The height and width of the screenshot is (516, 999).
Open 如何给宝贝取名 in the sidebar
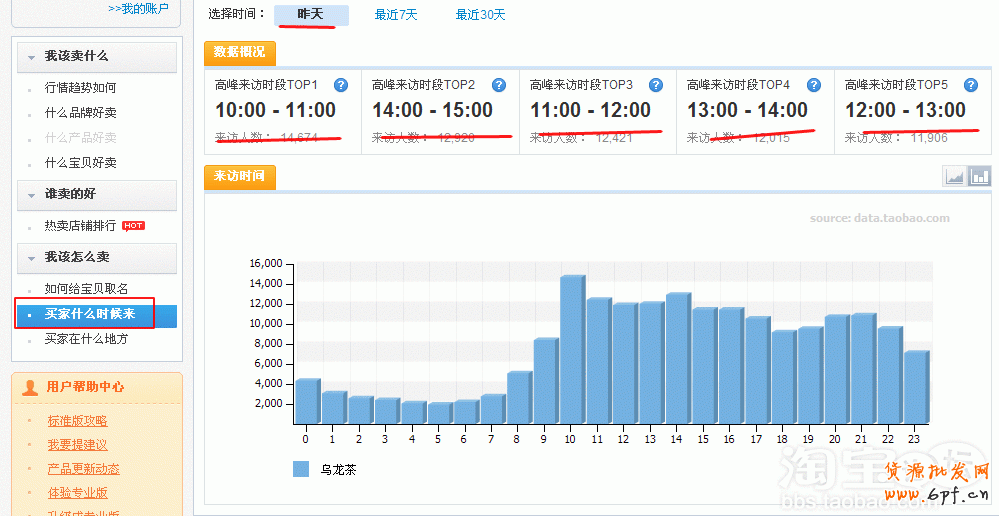[86, 289]
